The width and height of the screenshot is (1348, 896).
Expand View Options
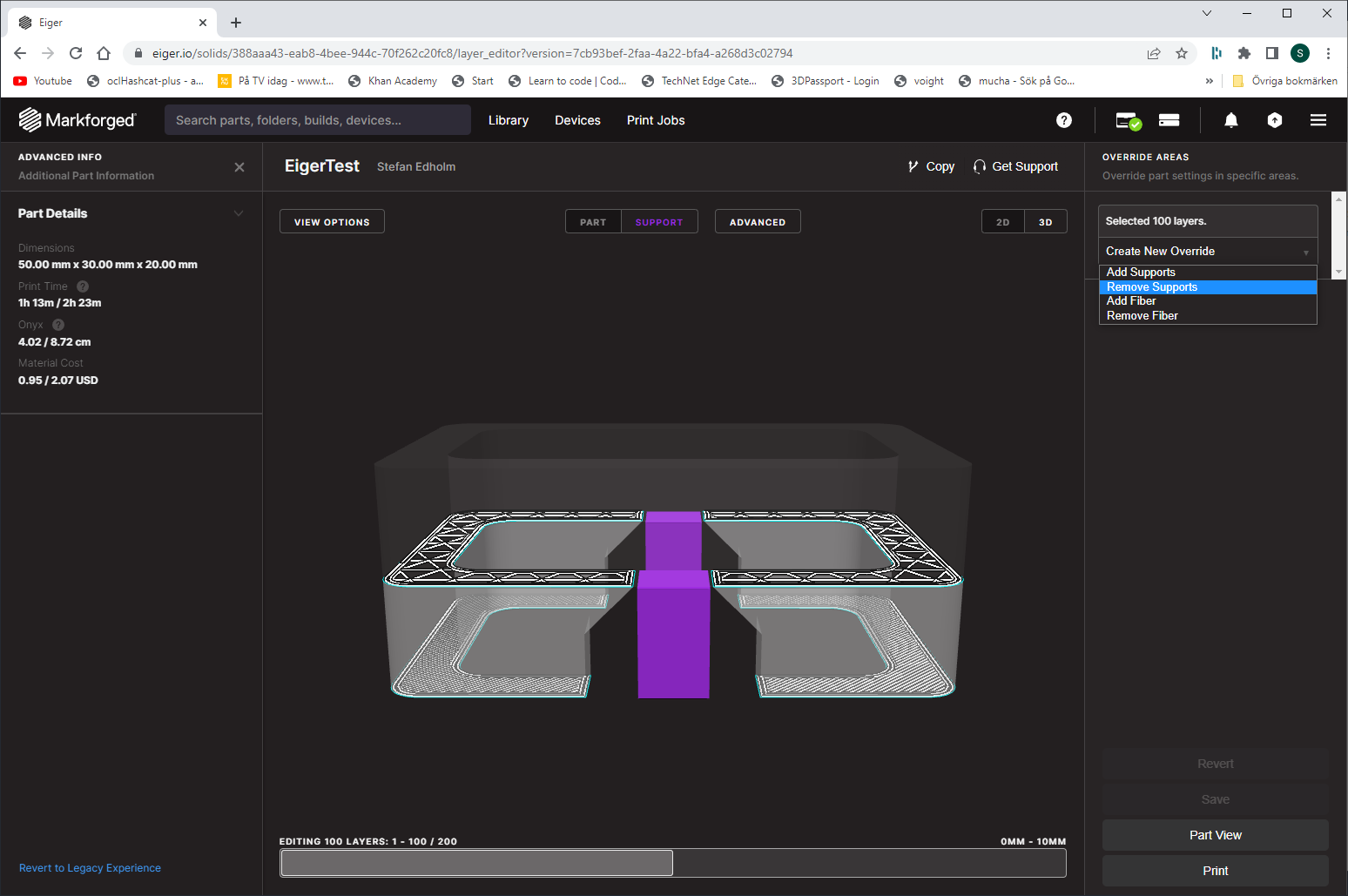pyautogui.click(x=332, y=222)
